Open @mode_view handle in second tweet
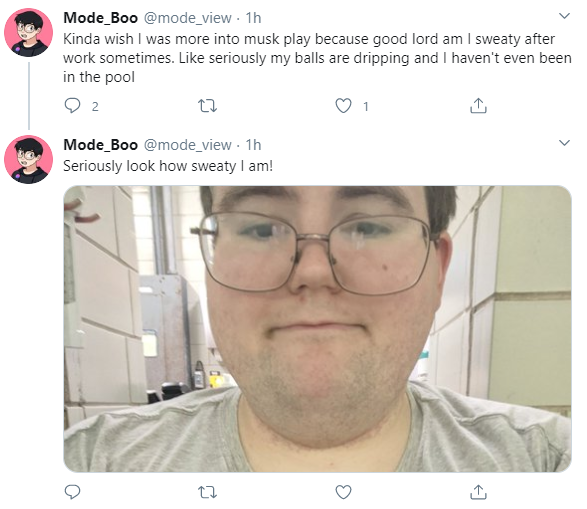 pyautogui.click(x=188, y=145)
